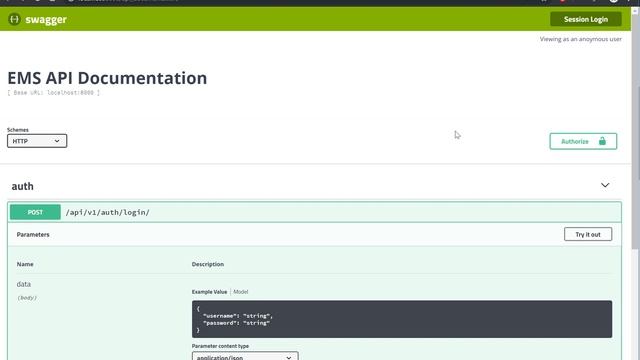This screenshot has height=360, width=640.
Task: Click the POST method badge
Action: click(35, 212)
